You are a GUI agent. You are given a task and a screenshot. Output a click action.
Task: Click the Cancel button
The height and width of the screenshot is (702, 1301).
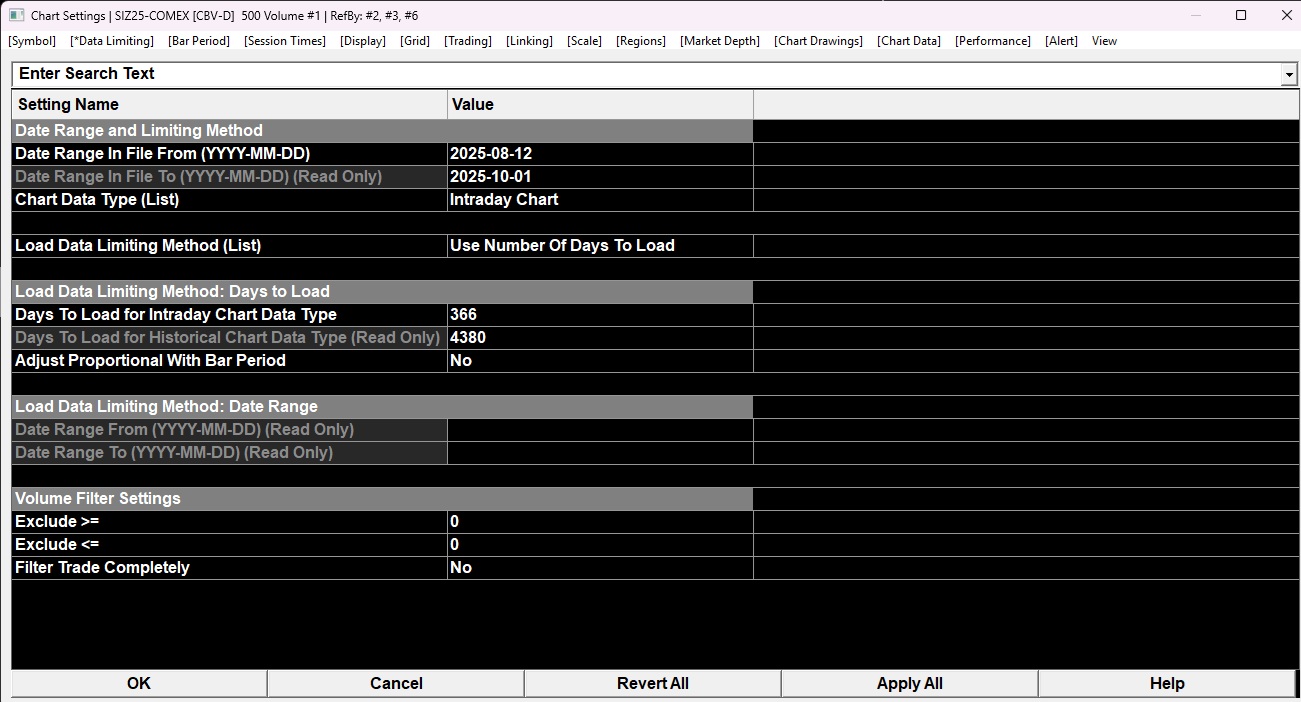pos(396,683)
